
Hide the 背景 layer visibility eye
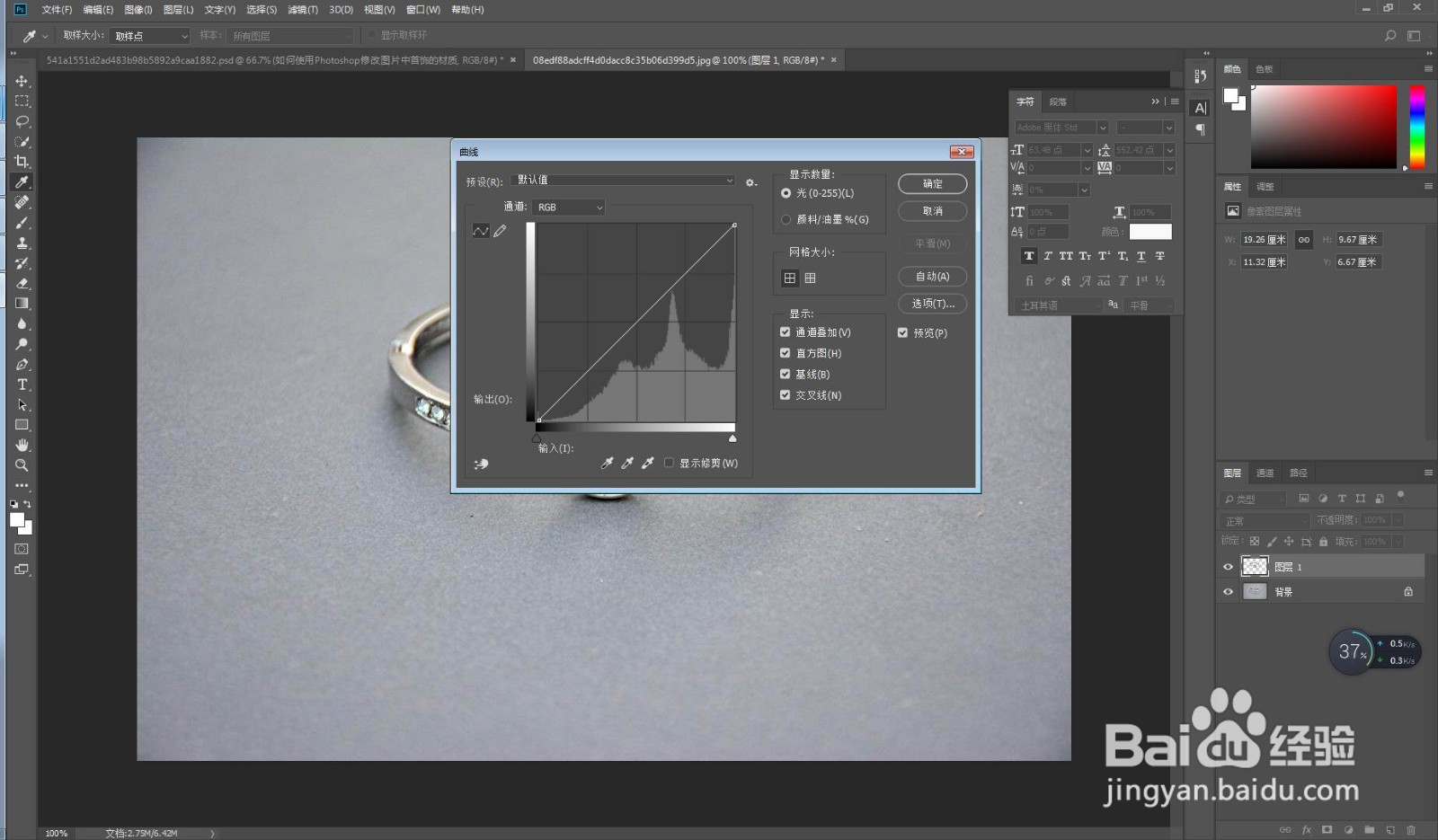point(1229,590)
